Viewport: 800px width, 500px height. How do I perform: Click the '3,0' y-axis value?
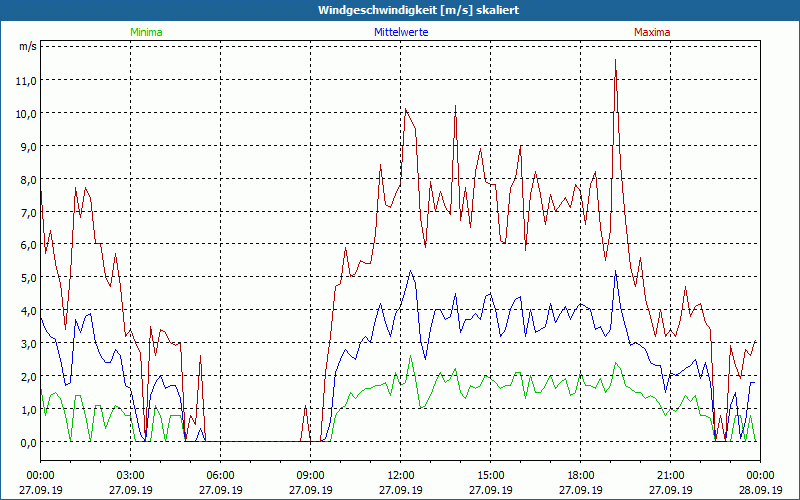pos(31,343)
